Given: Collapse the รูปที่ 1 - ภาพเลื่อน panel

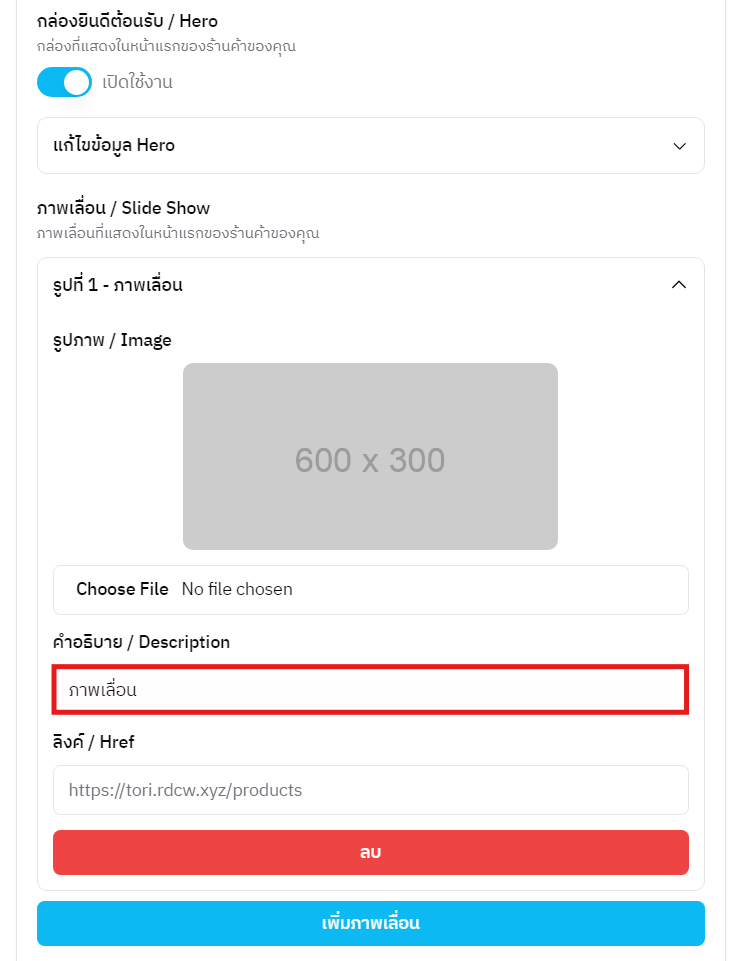Looking at the screenshot, I should (370, 285).
